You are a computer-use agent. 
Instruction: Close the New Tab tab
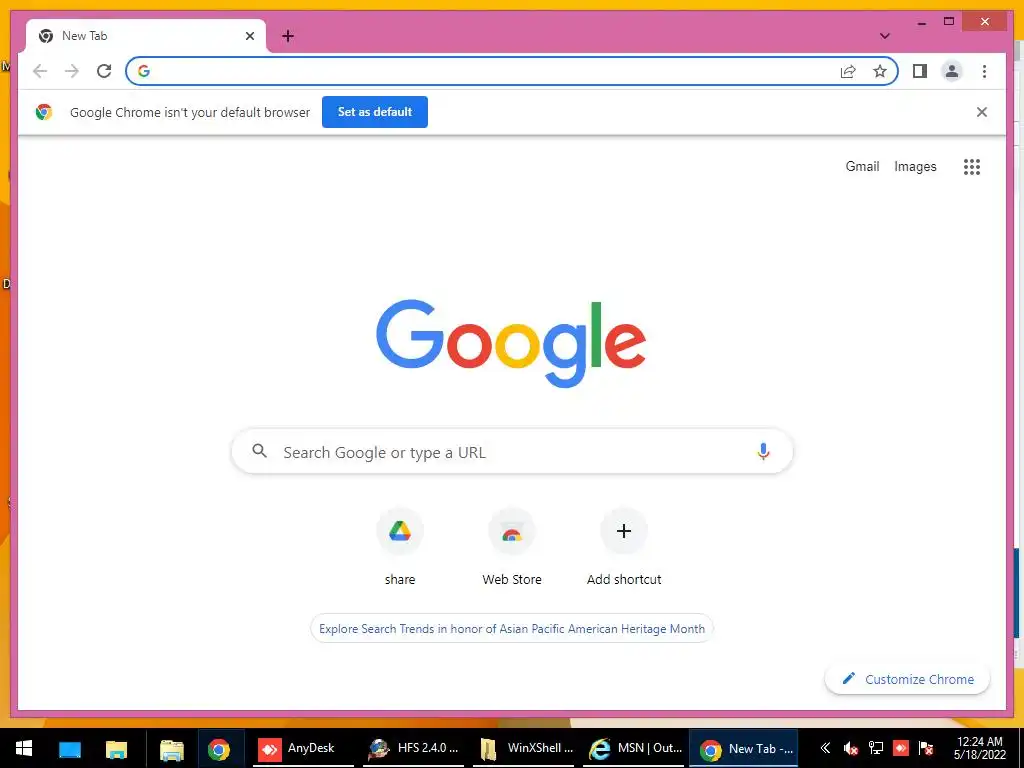pos(249,36)
